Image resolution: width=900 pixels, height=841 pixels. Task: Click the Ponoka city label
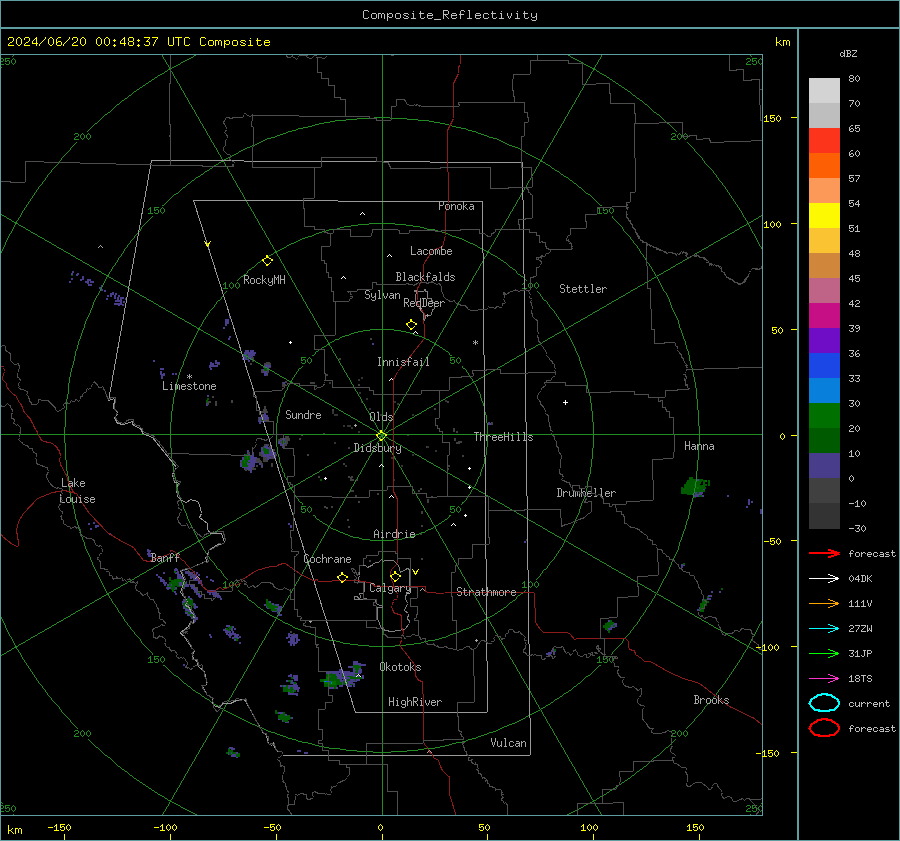tap(456, 206)
